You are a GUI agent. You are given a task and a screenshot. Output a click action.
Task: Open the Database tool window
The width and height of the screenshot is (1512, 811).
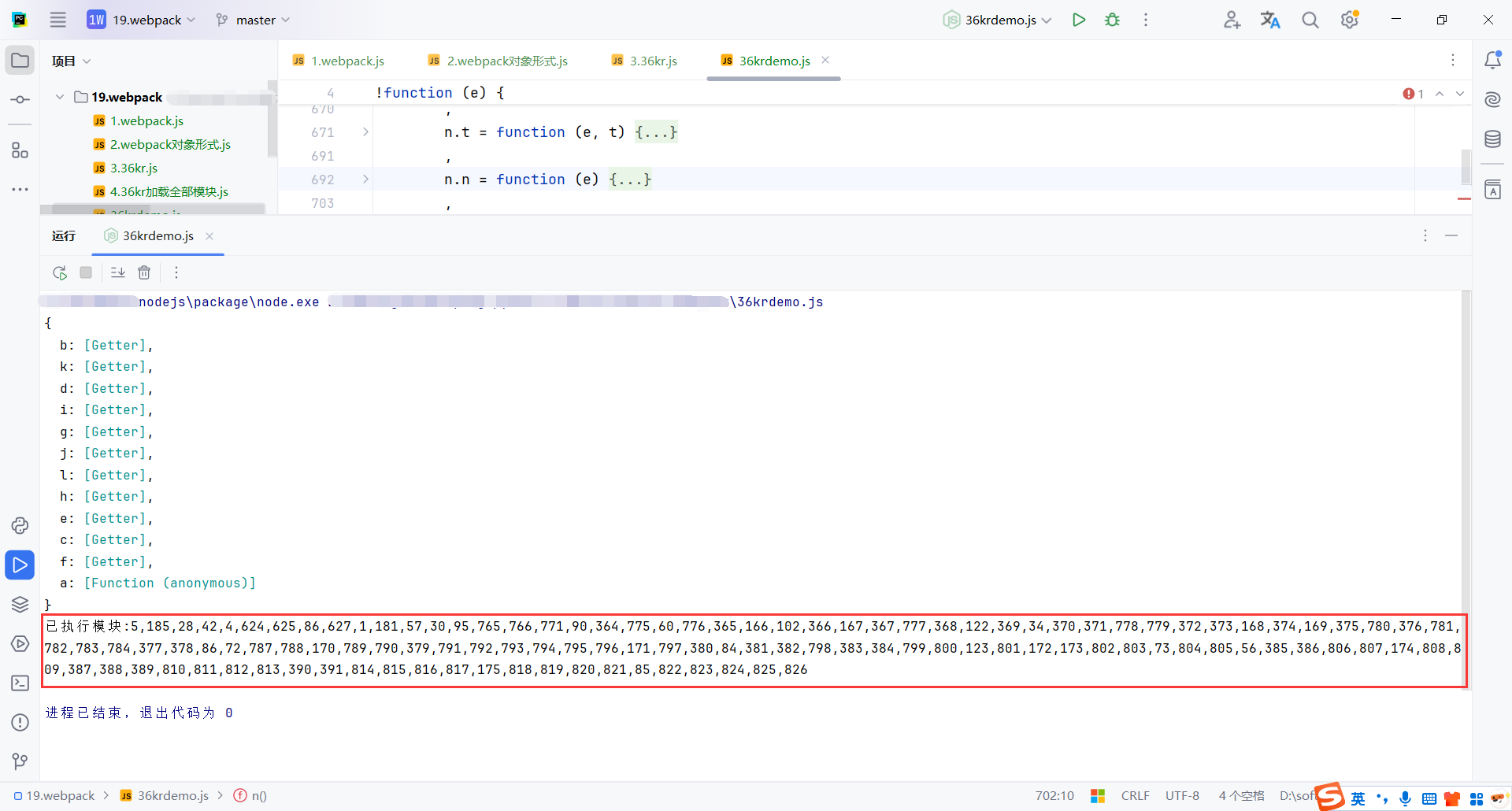coord(1493,139)
